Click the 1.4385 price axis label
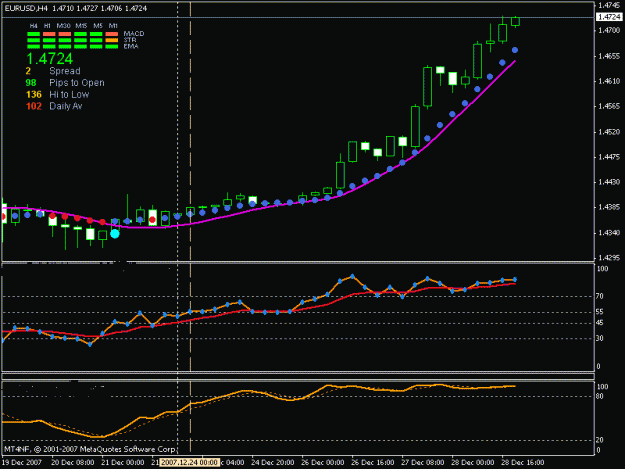The width and height of the screenshot is (625, 469). [x=609, y=207]
